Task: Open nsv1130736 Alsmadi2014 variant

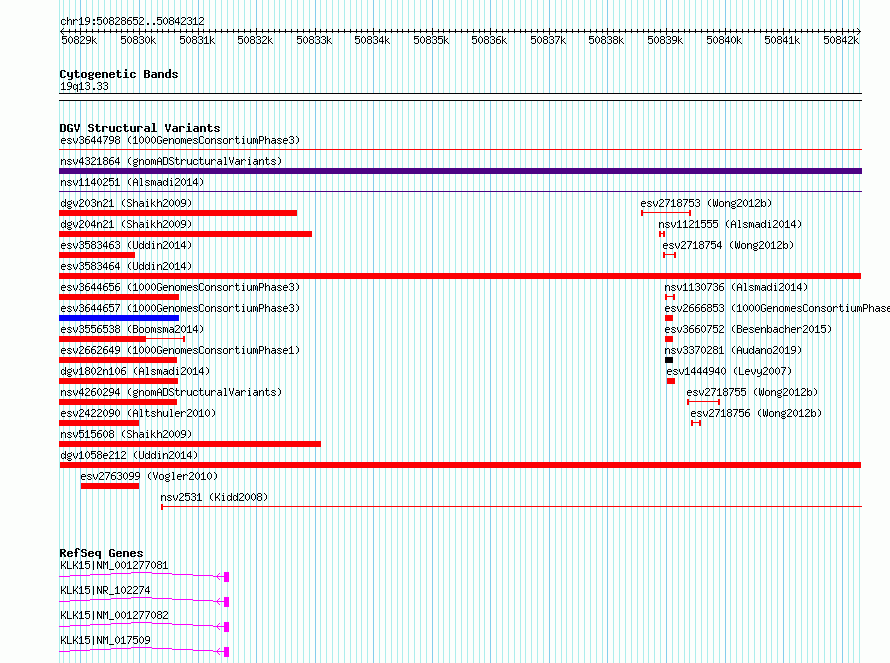Action: point(736,287)
